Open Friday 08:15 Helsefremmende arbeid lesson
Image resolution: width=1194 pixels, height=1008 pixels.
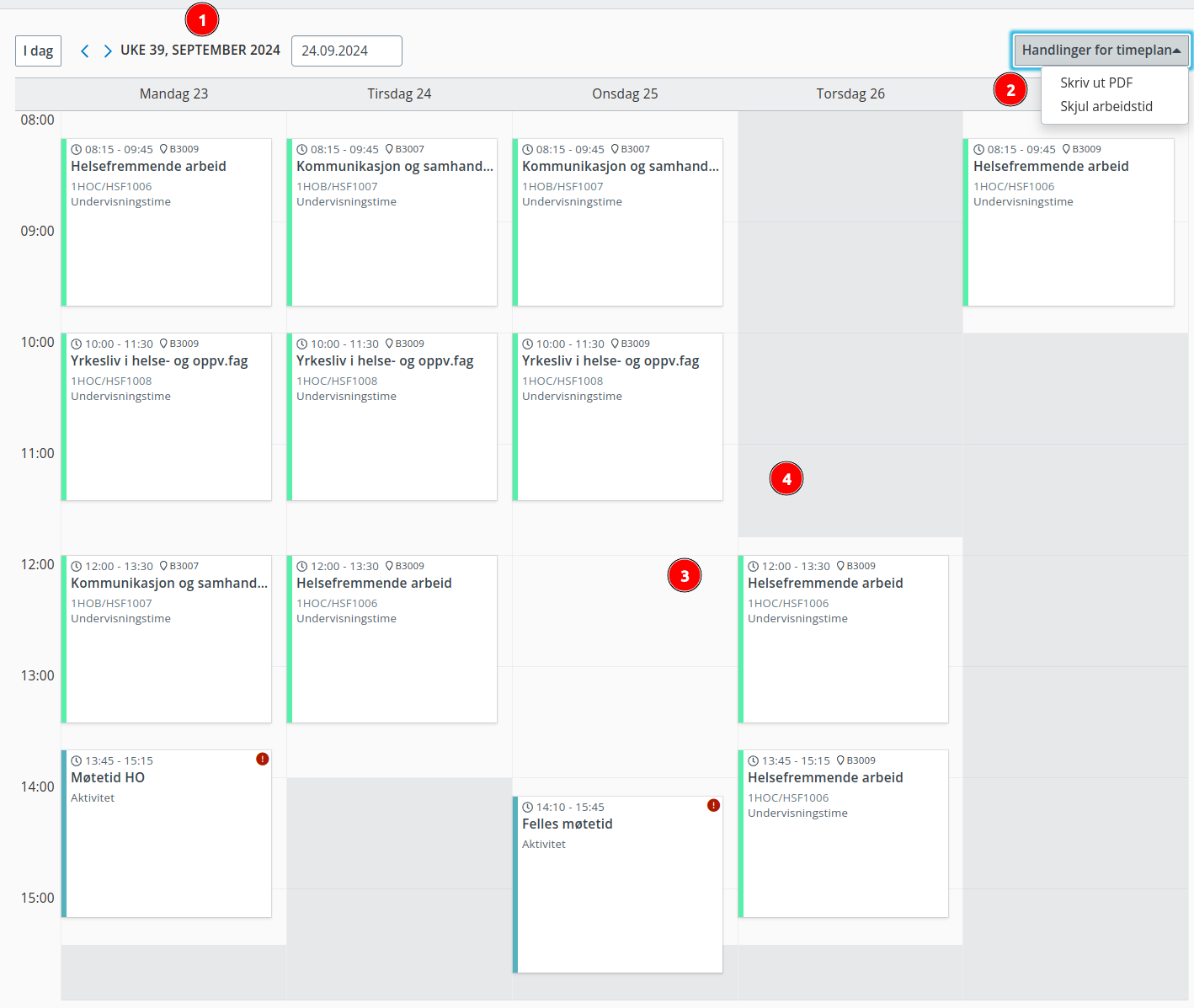1069,222
